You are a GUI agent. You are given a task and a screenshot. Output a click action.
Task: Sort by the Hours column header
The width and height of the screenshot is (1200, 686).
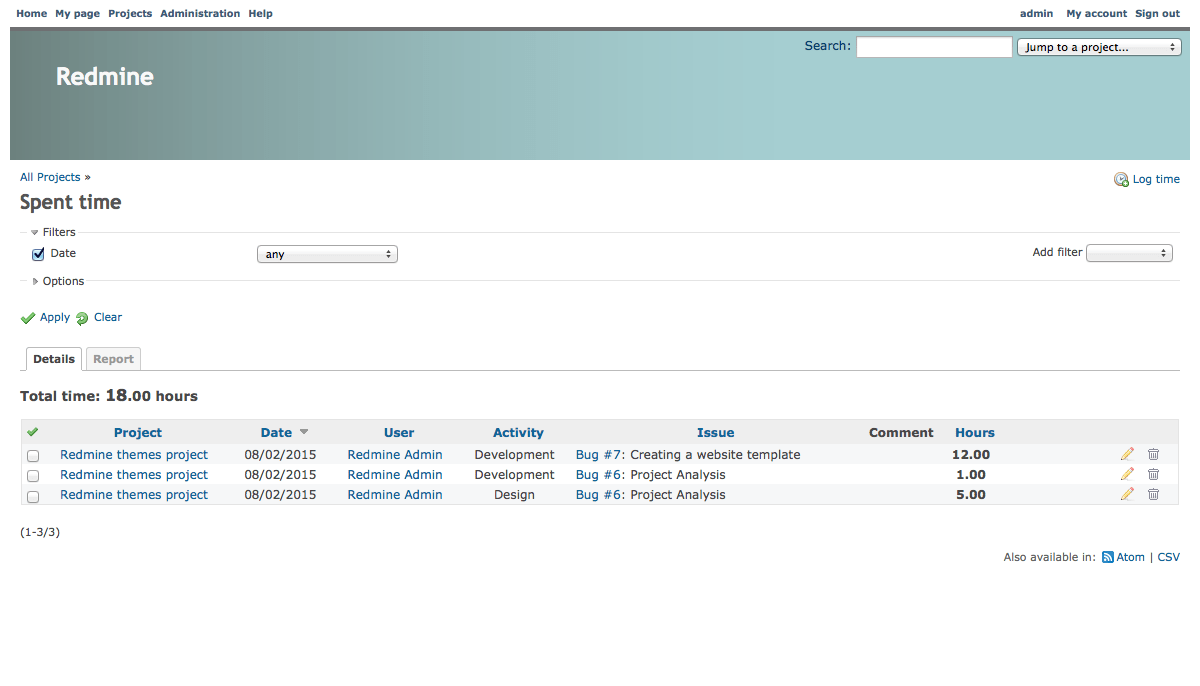(x=975, y=433)
